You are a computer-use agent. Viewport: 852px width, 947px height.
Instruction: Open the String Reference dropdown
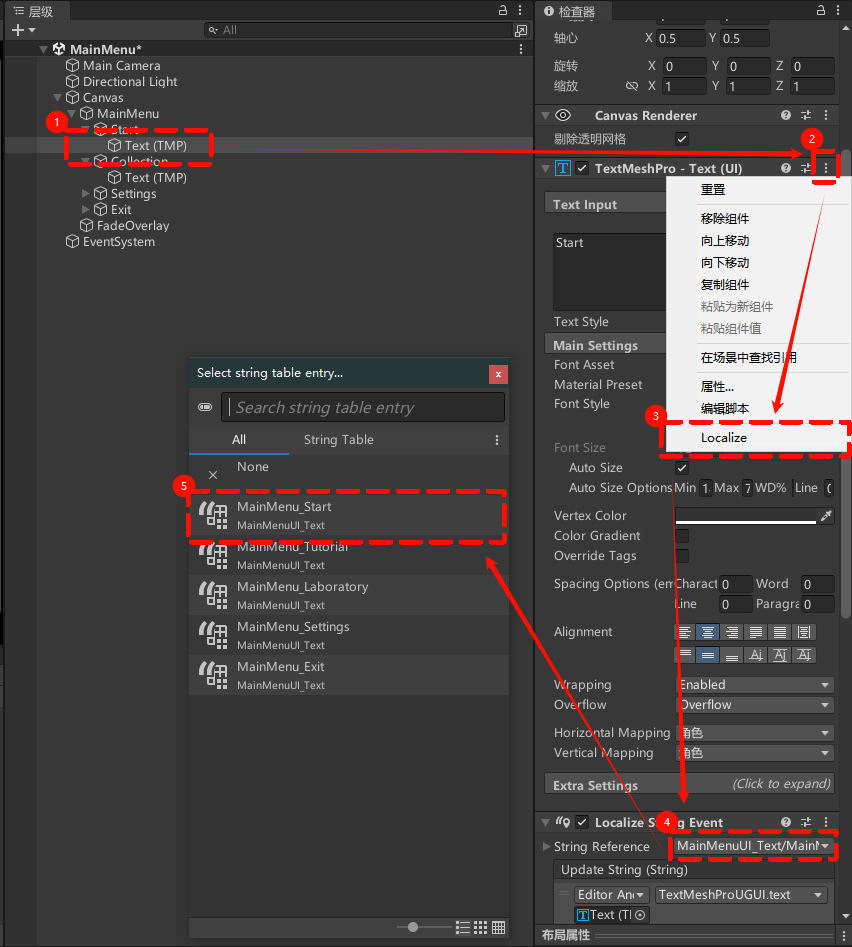754,846
